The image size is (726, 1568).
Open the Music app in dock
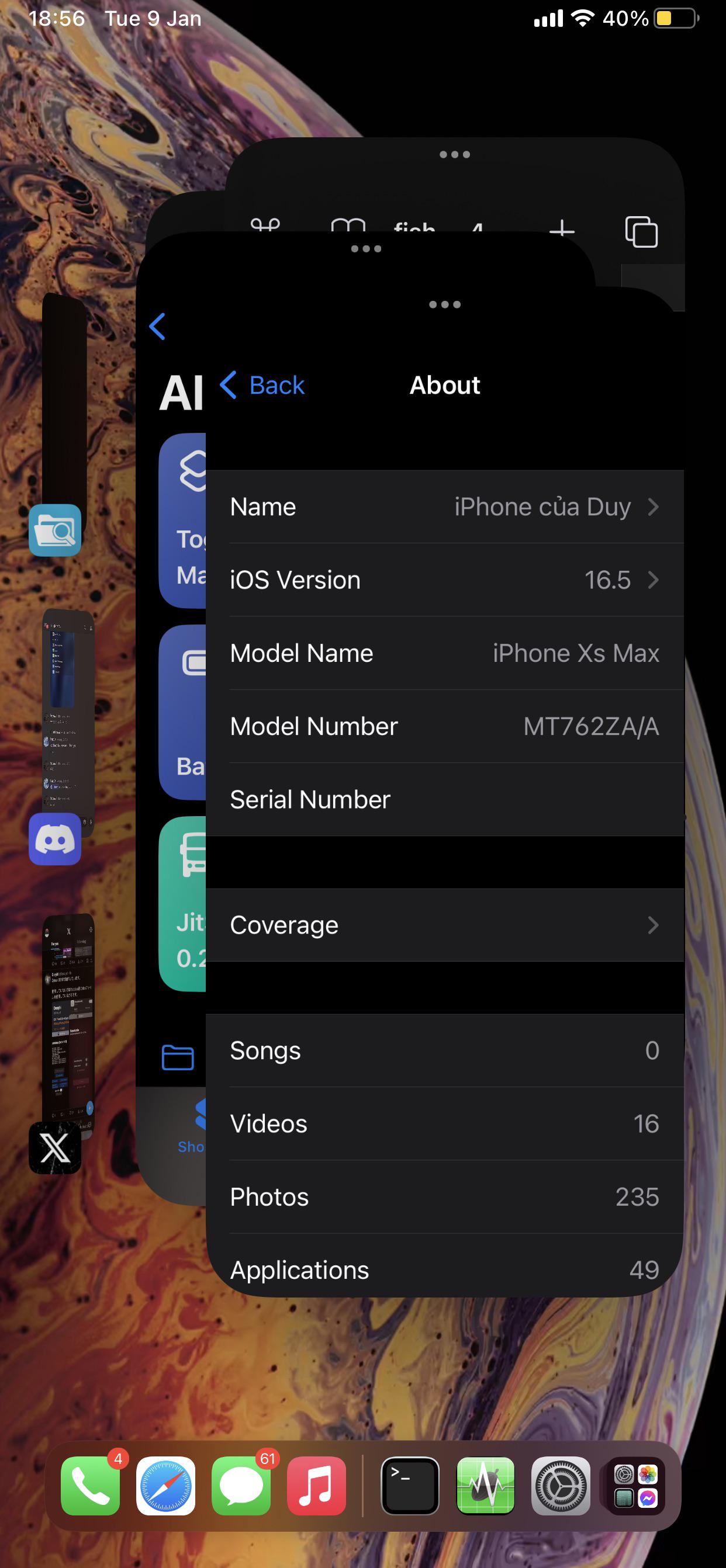click(x=317, y=1486)
